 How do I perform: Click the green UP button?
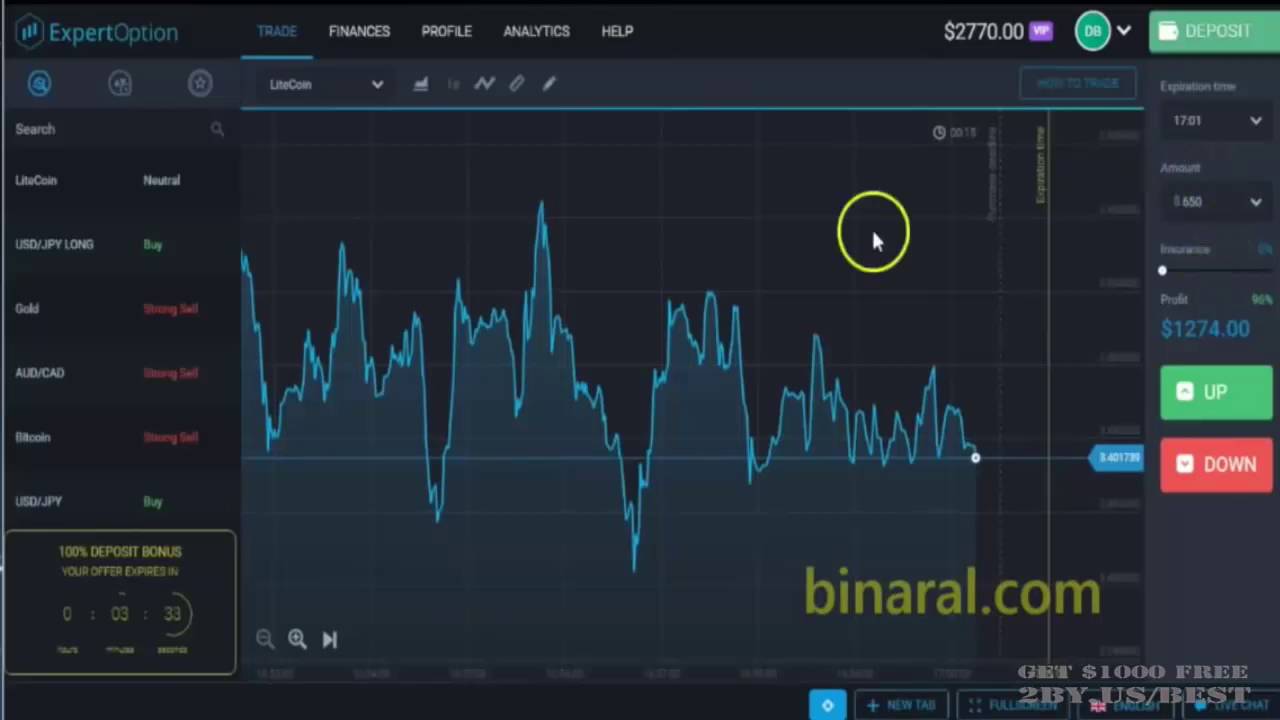click(1216, 392)
